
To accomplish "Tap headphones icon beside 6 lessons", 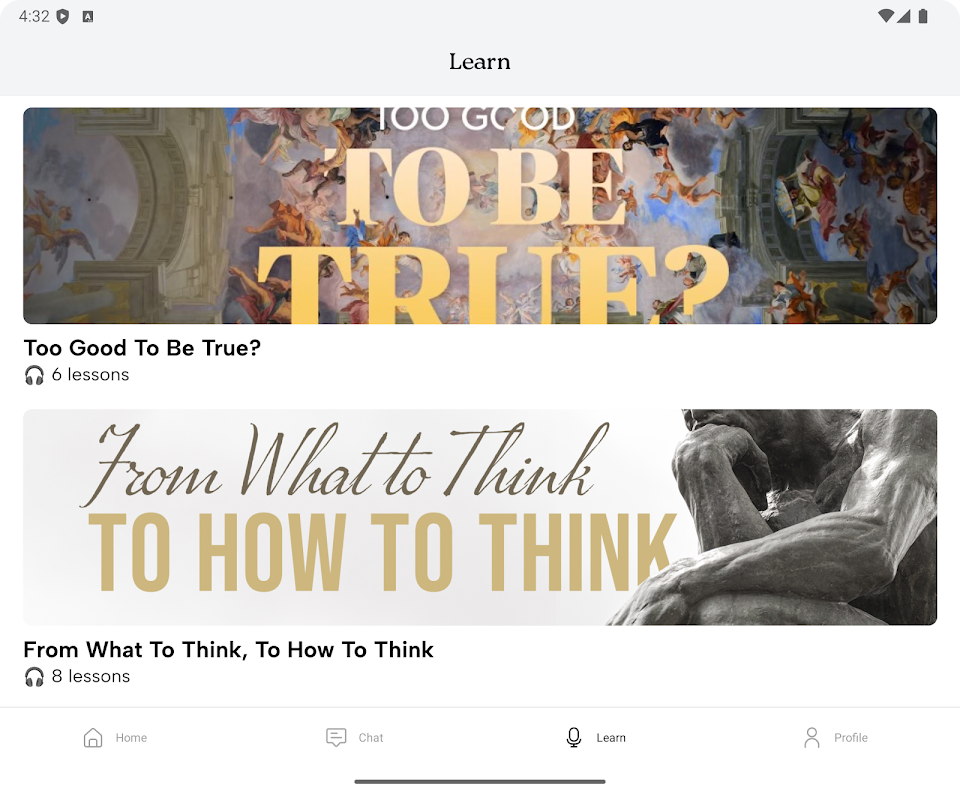I will tap(34, 375).
